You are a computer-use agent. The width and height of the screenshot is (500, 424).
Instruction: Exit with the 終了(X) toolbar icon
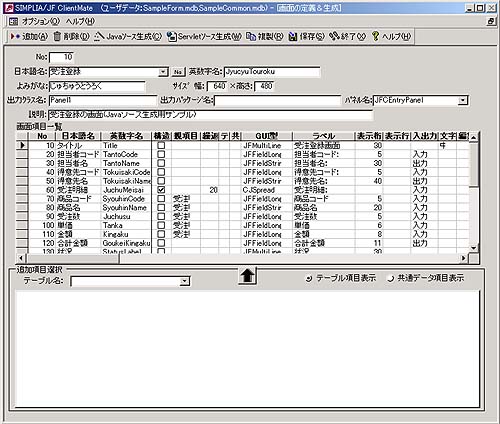[334, 36]
